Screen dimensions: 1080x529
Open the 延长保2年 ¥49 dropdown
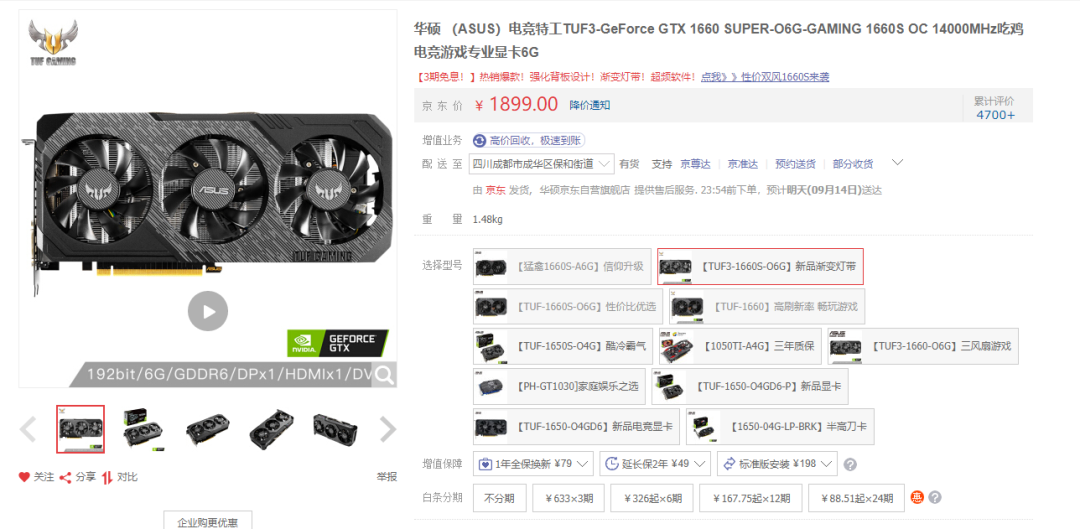pos(655,464)
